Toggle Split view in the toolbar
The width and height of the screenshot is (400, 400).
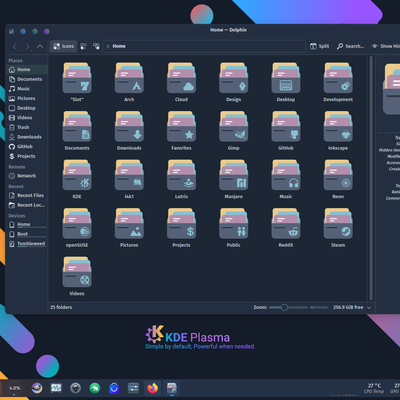[x=319, y=46]
